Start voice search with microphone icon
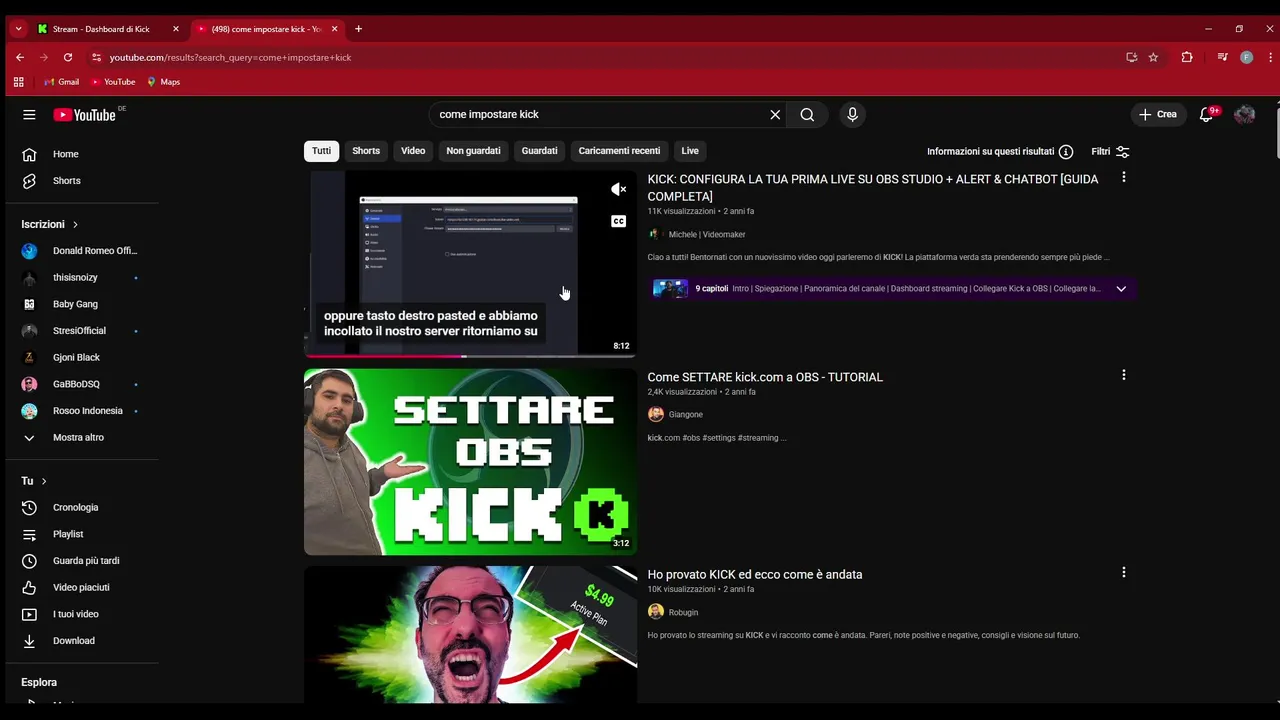 [x=852, y=115]
